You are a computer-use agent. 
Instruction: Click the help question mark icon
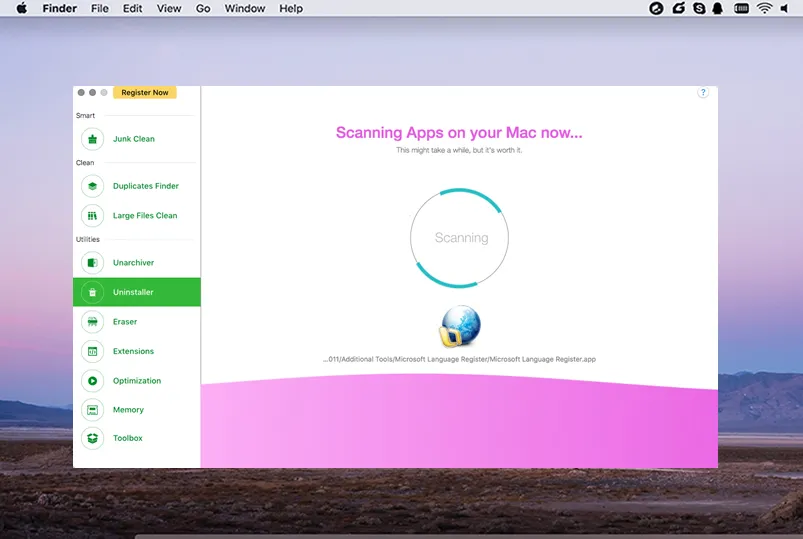click(x=703, y=93)
